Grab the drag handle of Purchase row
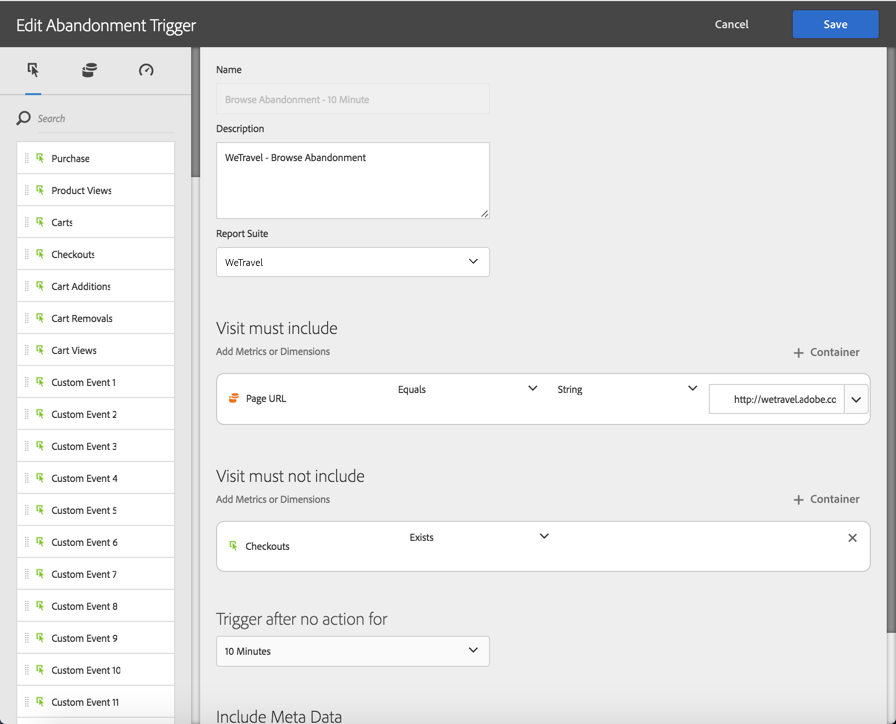 point(26,158)
